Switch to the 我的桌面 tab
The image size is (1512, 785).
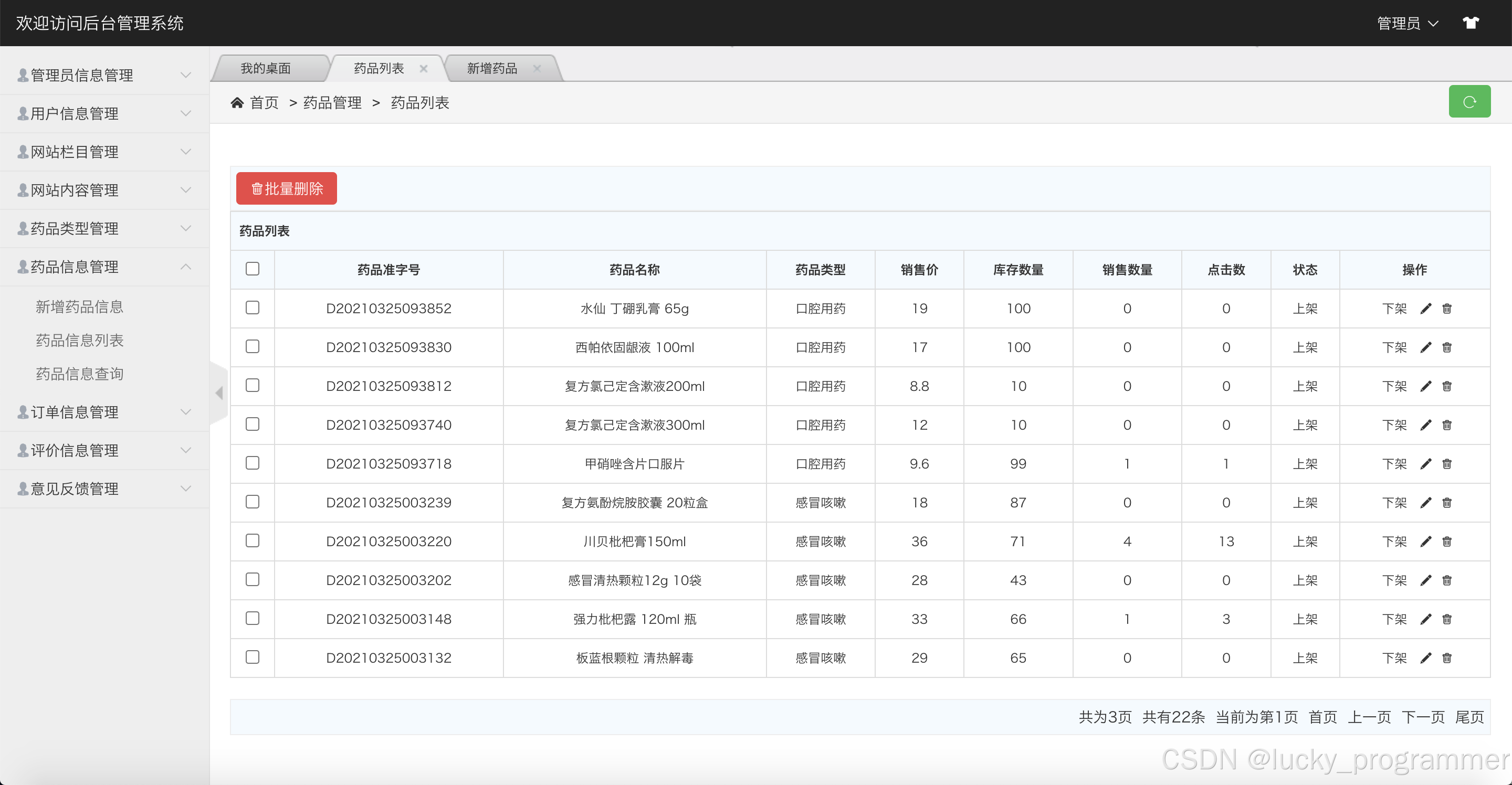coord(266,69)
